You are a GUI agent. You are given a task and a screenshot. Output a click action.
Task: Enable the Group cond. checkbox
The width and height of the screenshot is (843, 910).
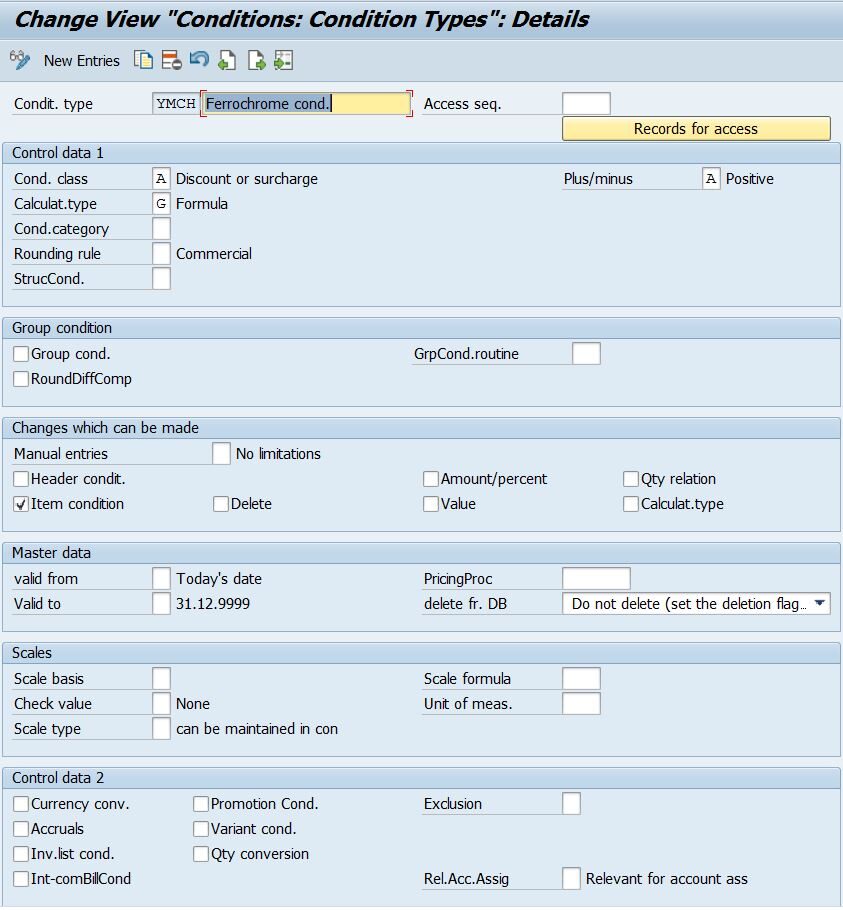pos(21,354)
